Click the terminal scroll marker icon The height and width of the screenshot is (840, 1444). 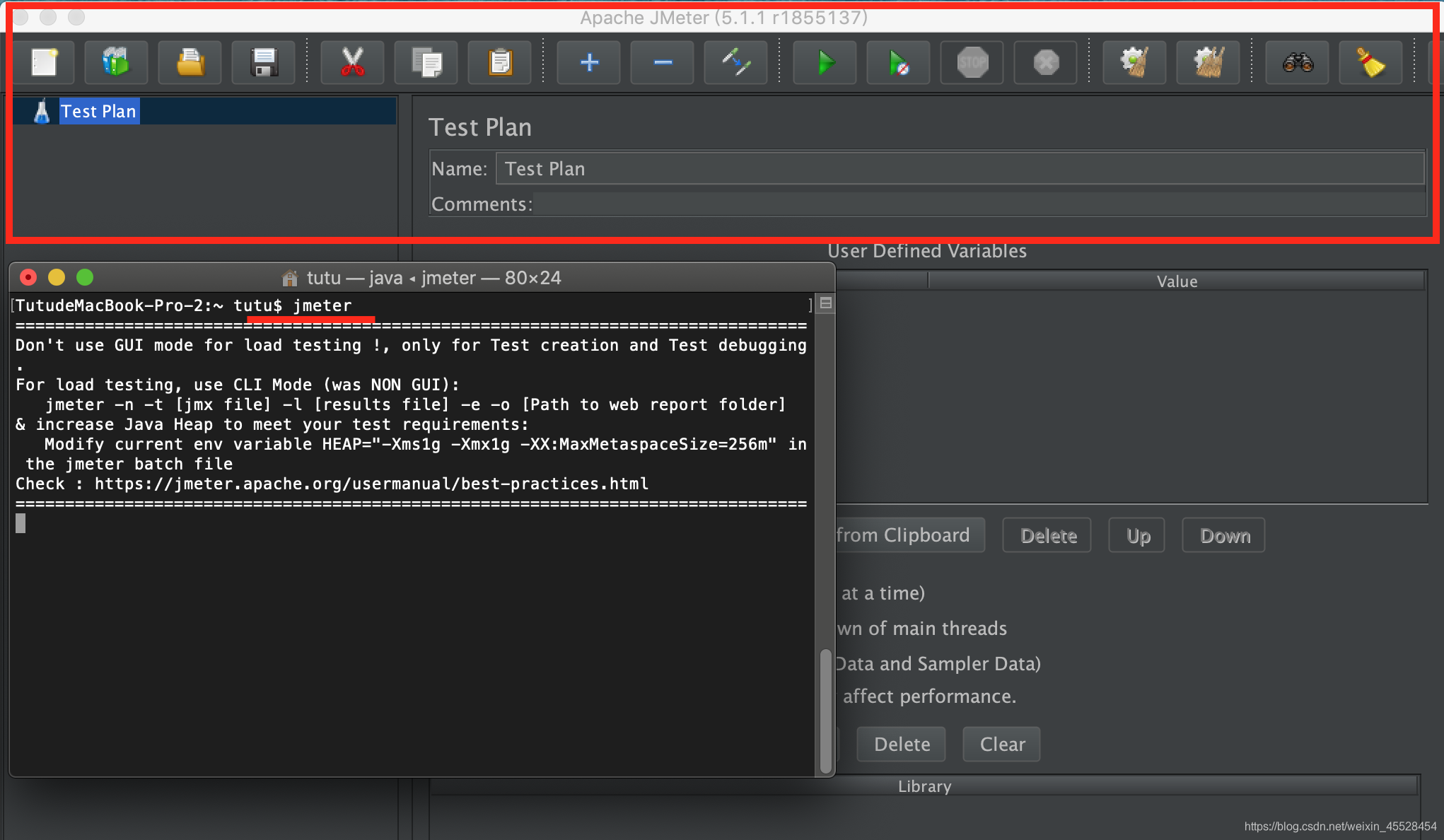click(825, 304)
